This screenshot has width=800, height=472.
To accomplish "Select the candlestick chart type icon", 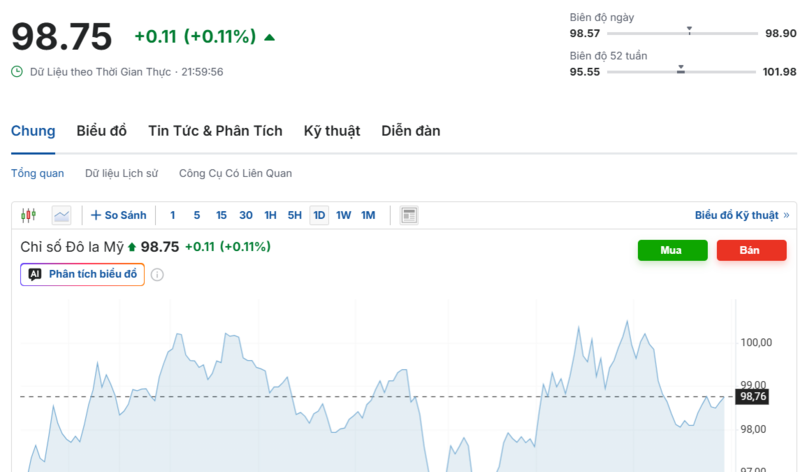I will 28,215.
